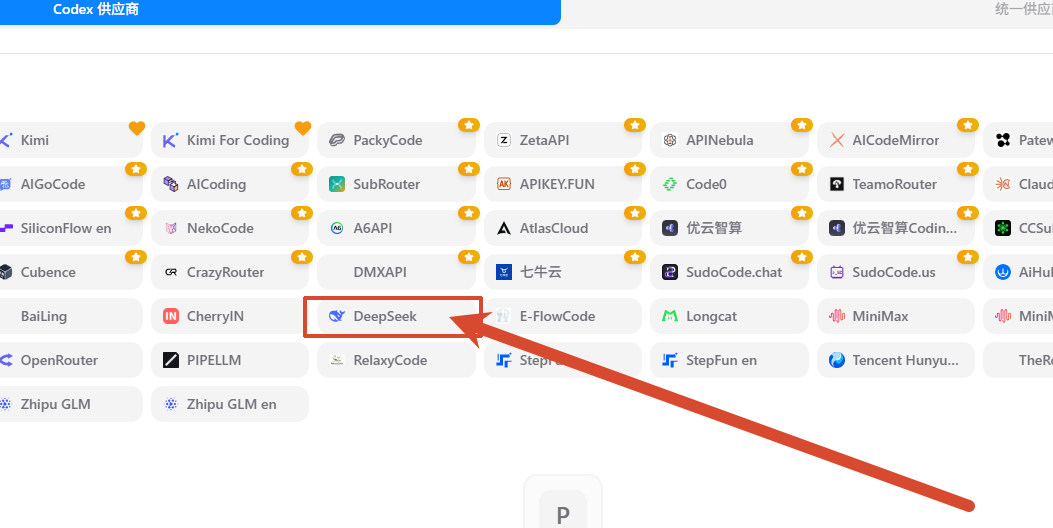Click the E-FlowCode logo icon
The image size is (1053, 528).
pyautogui.click(x=504, y=316)
